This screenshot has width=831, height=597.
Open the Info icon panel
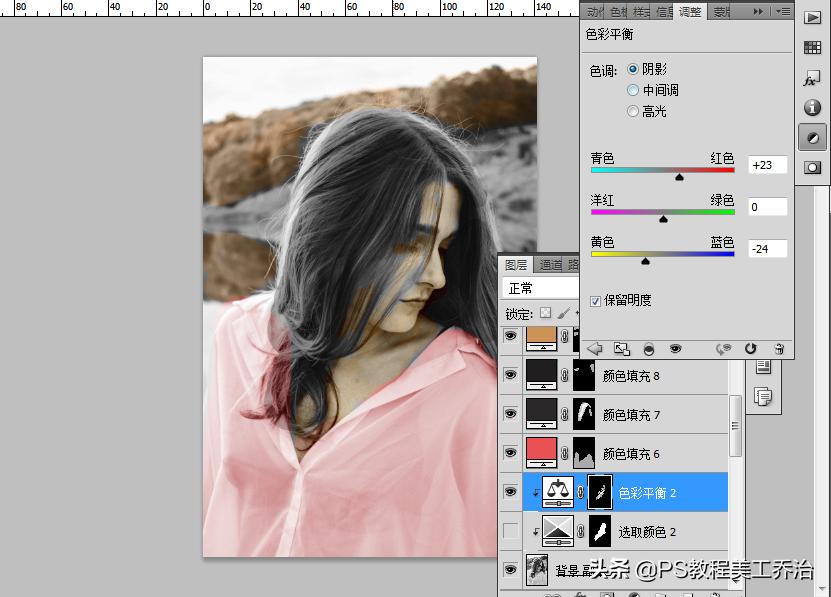click(x=813, y=108)
